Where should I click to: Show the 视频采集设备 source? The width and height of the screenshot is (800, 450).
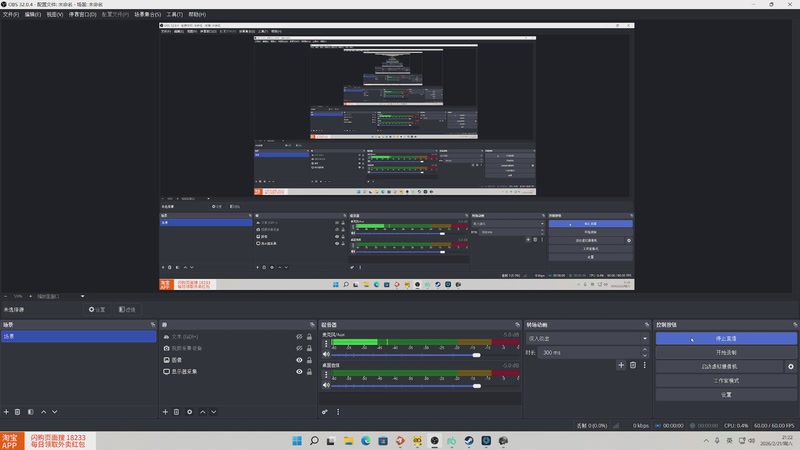[299, 348]
